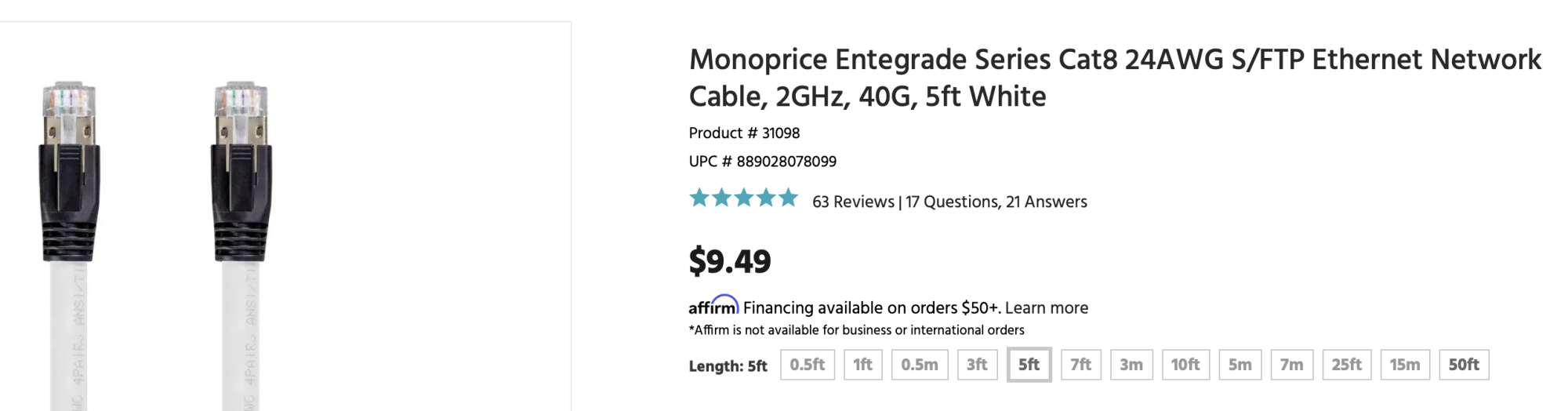The image size is (1568, 411).
Task: Open the 63 Reviews link
Action: pos(853,202)
